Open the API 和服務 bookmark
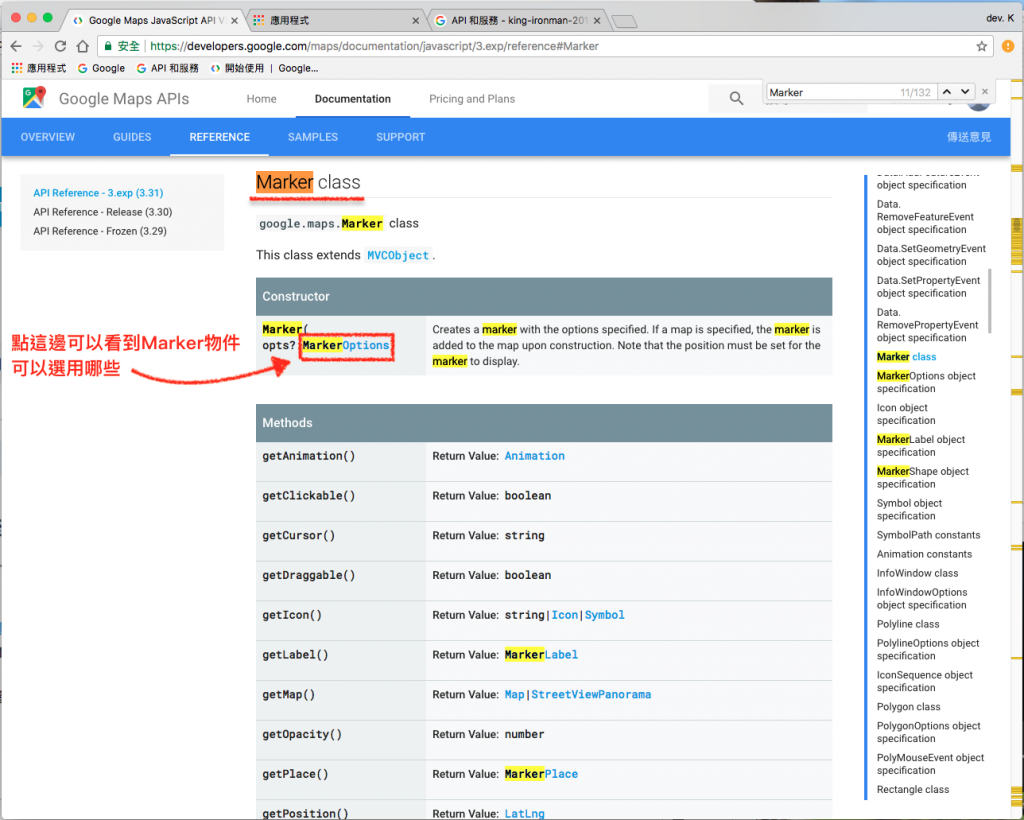This screenshot has height=820, width=1024. click(x=167, y=68)
